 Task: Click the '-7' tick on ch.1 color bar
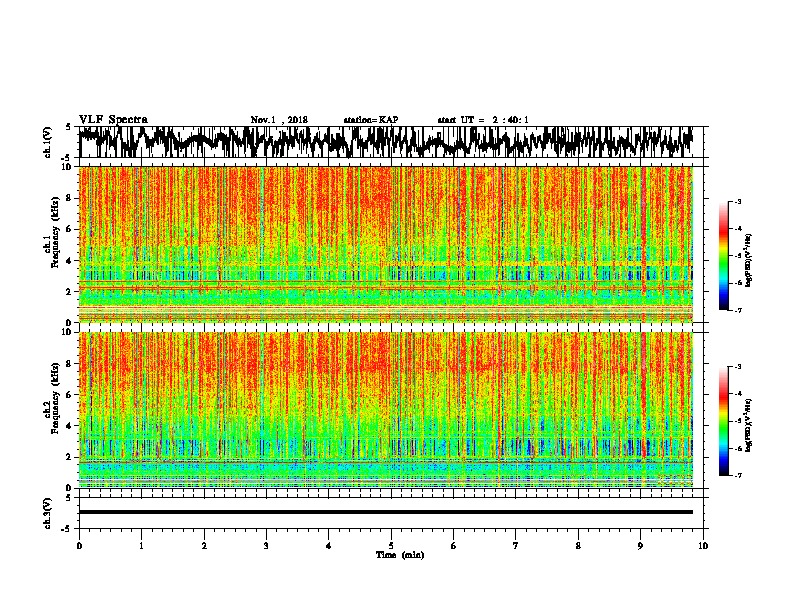[x=738, y=310]
